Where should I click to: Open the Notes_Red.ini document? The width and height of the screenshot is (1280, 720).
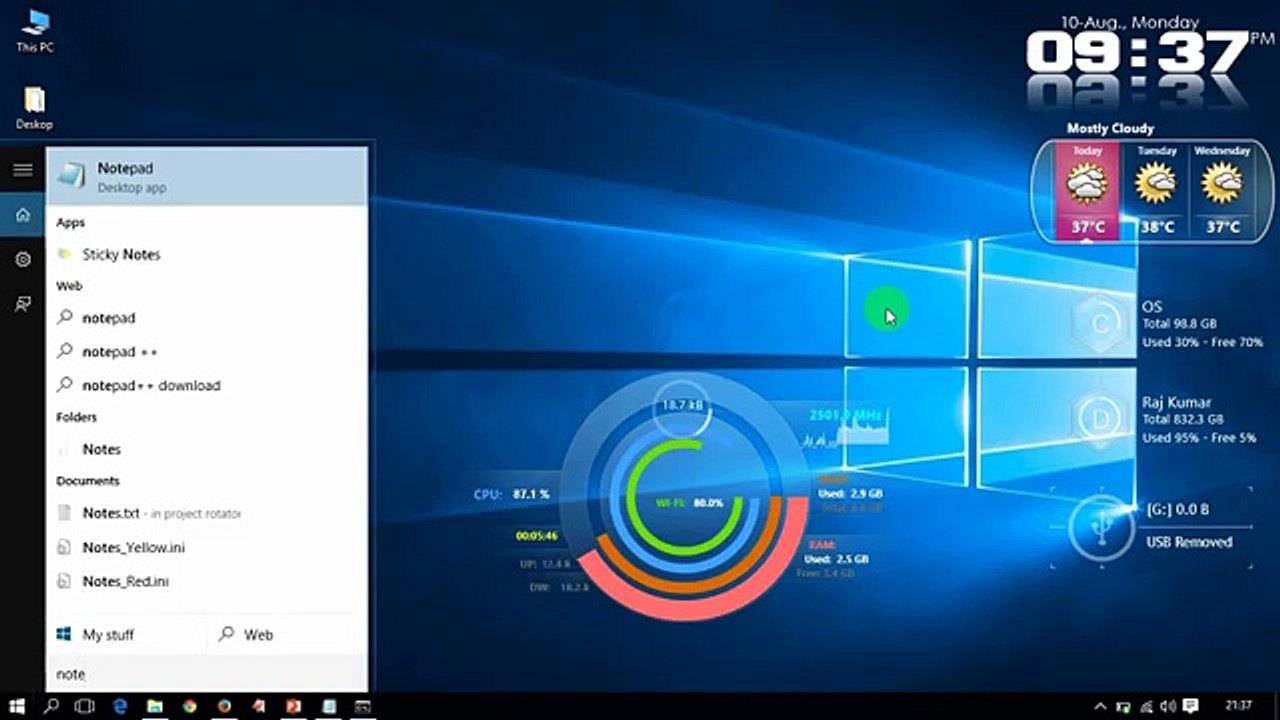207,581
